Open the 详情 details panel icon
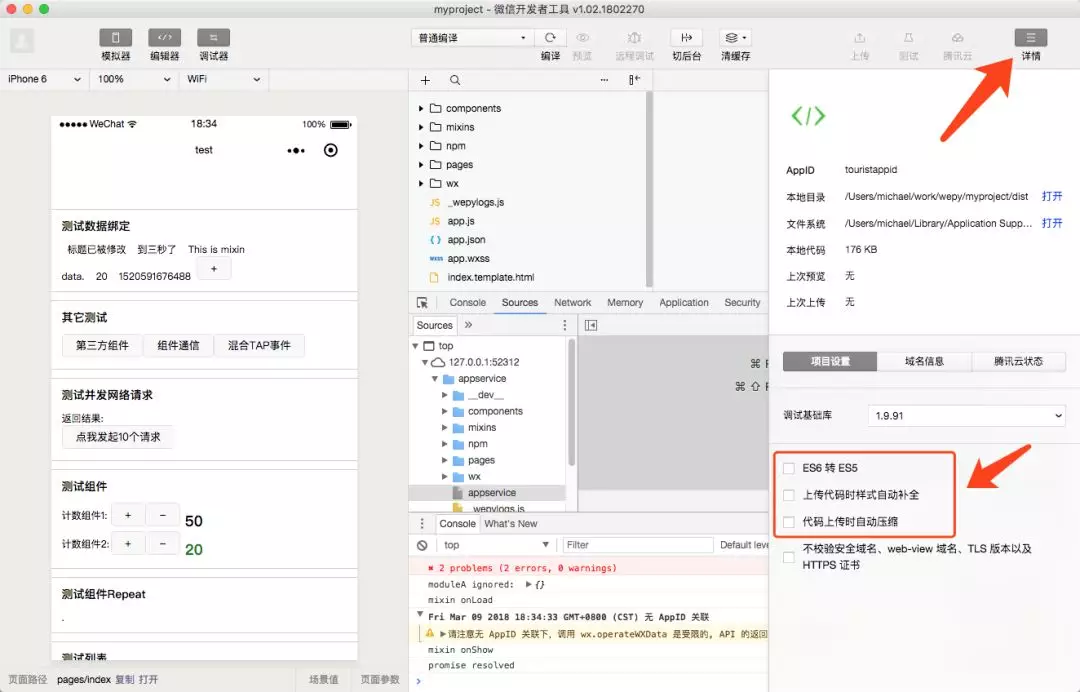The height and width of the screenshot is (692, 1080). pyautogui.click(x=1030, y=38)
